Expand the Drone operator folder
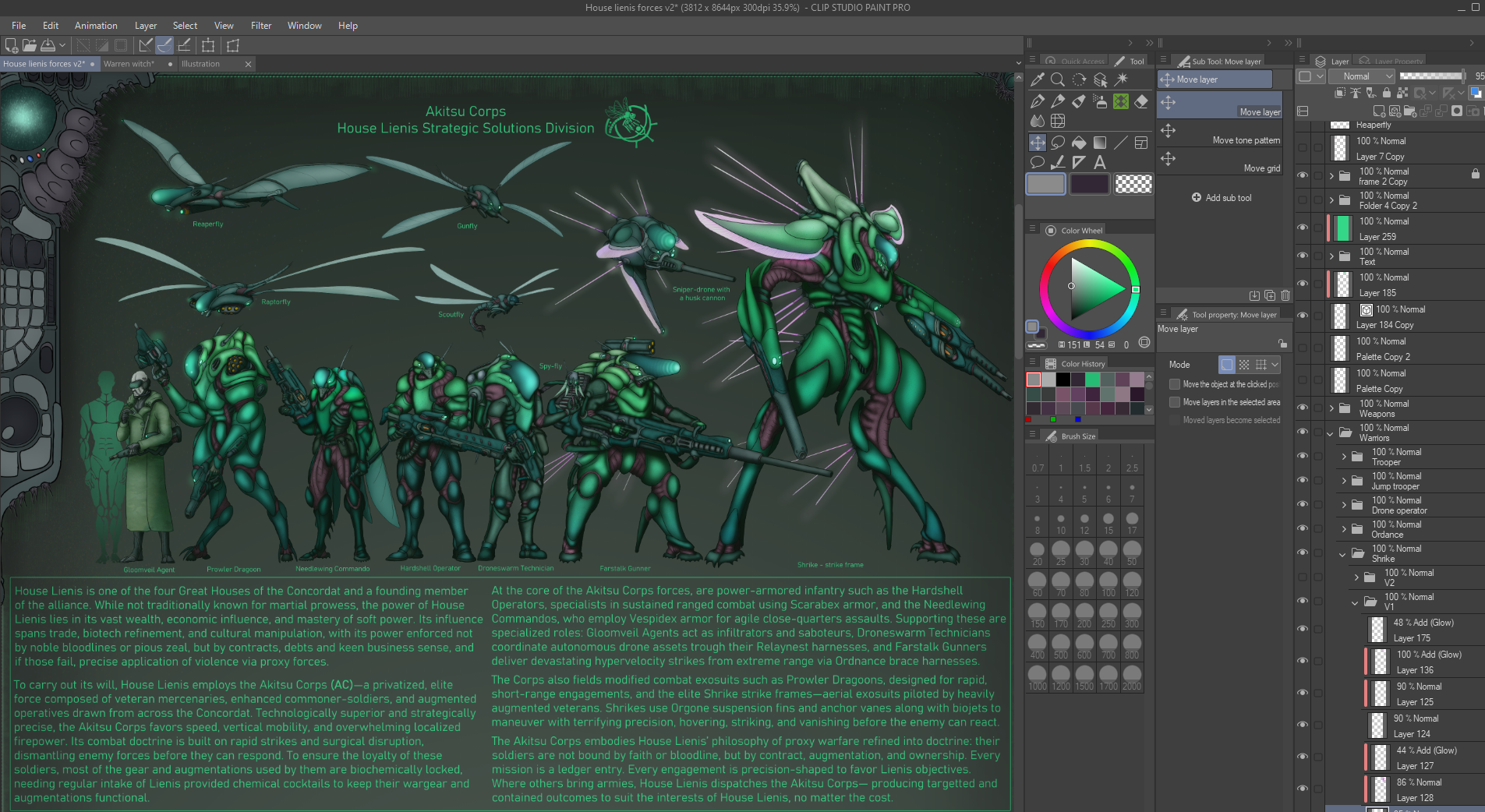This screenshot has width=1485, height=812. tap(1344, 505)
